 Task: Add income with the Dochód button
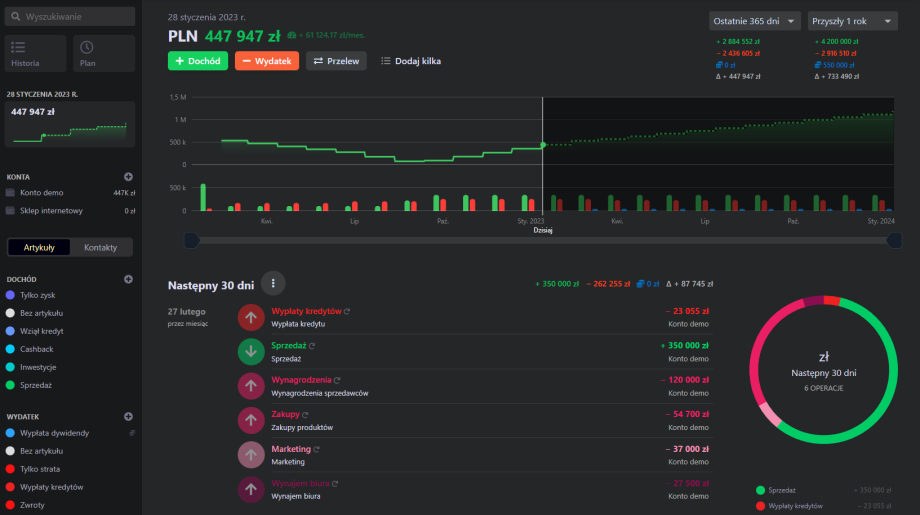click(x=197, y=61)
